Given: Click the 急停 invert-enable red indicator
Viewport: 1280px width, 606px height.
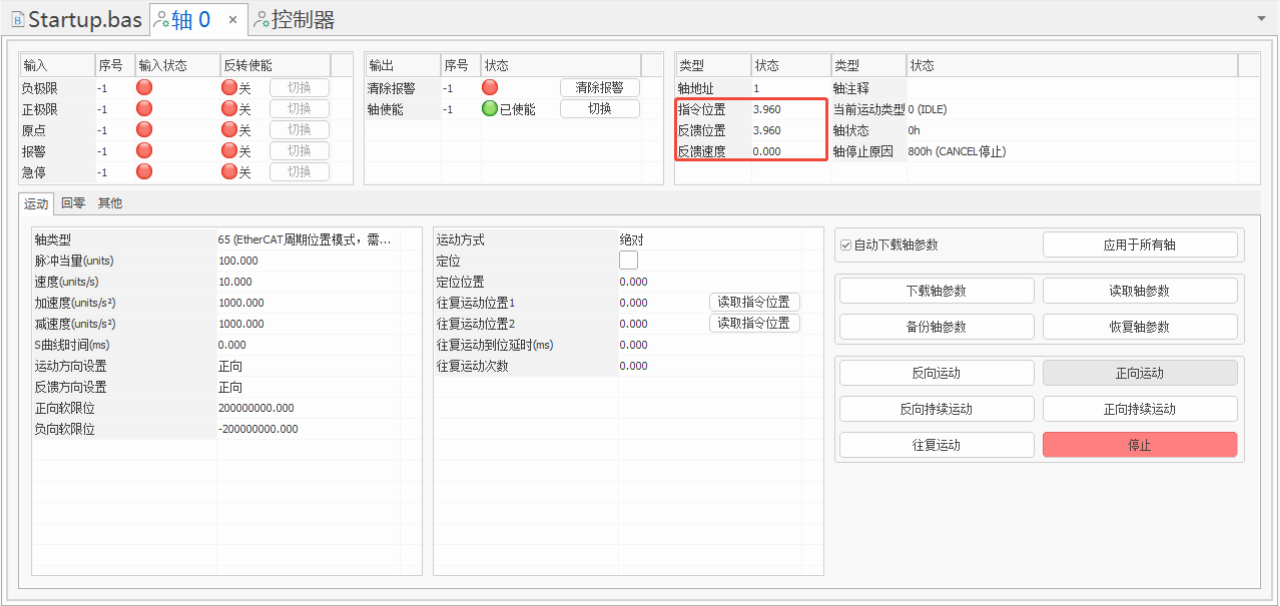Looking at the screenshot, I should (229, 172).
